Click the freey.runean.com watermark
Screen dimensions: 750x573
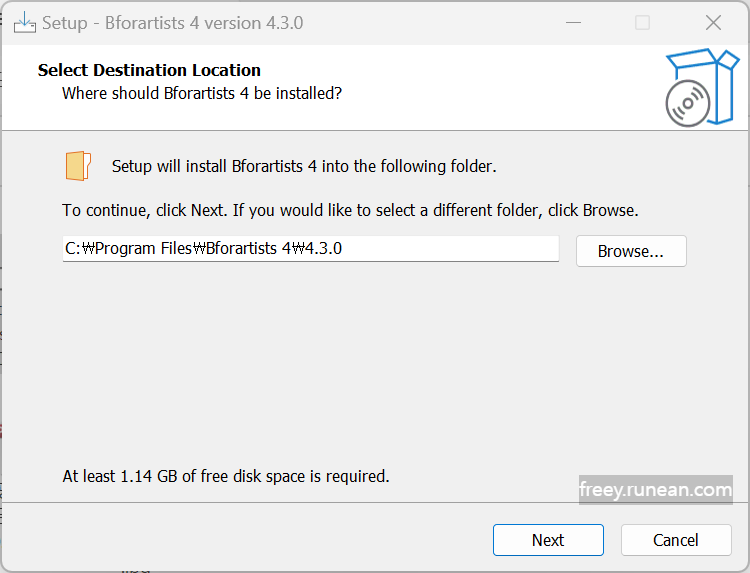click(x=656, y=490)
